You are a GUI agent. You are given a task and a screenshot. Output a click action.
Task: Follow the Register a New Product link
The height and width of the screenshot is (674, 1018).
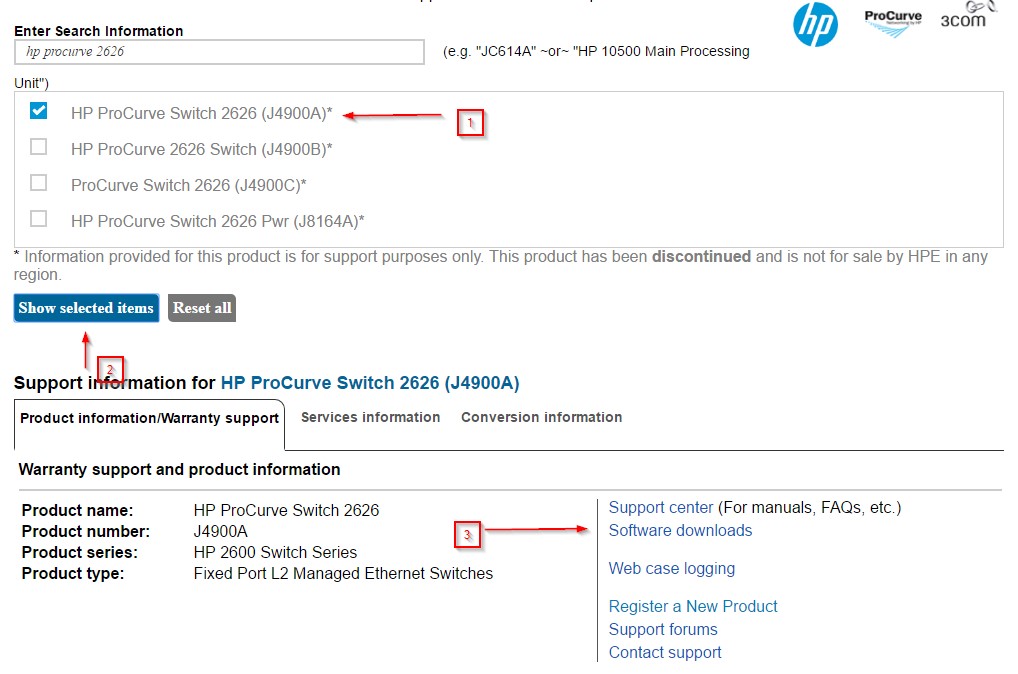[x=693, y=606]
